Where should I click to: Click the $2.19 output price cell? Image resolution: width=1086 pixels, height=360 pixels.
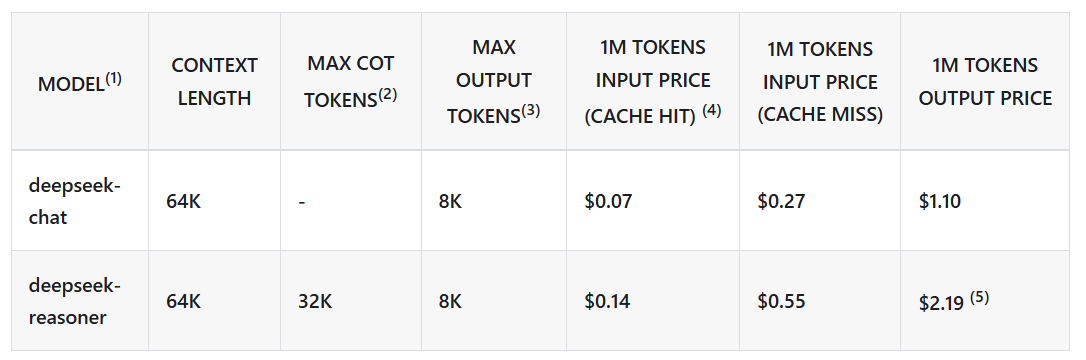954,302
